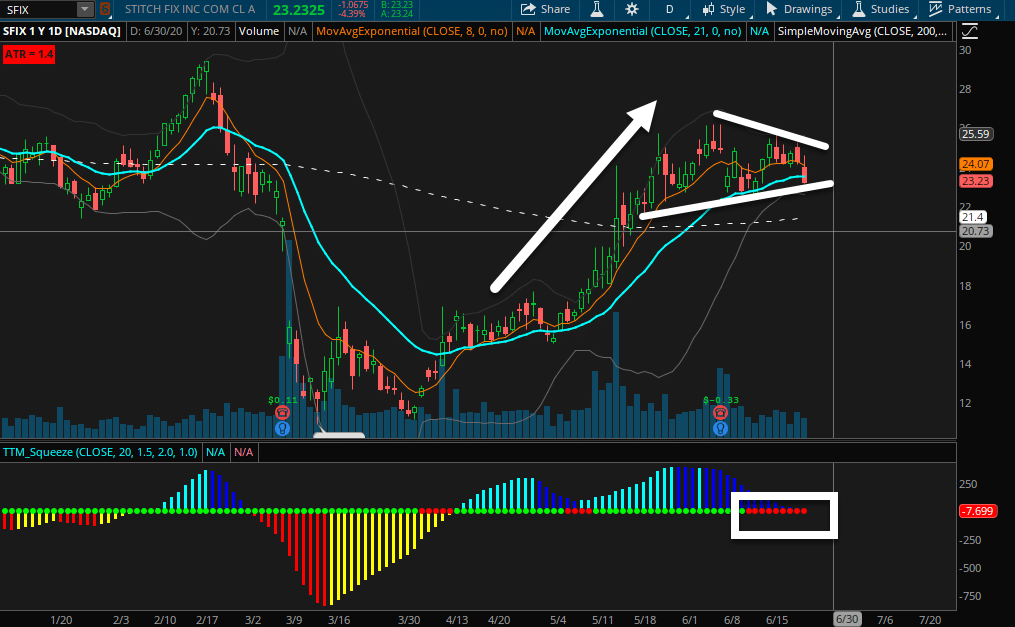The image size is (1015, 627).
Task: Open the SFIX symbol dropdown arrow
Action: 85,10
